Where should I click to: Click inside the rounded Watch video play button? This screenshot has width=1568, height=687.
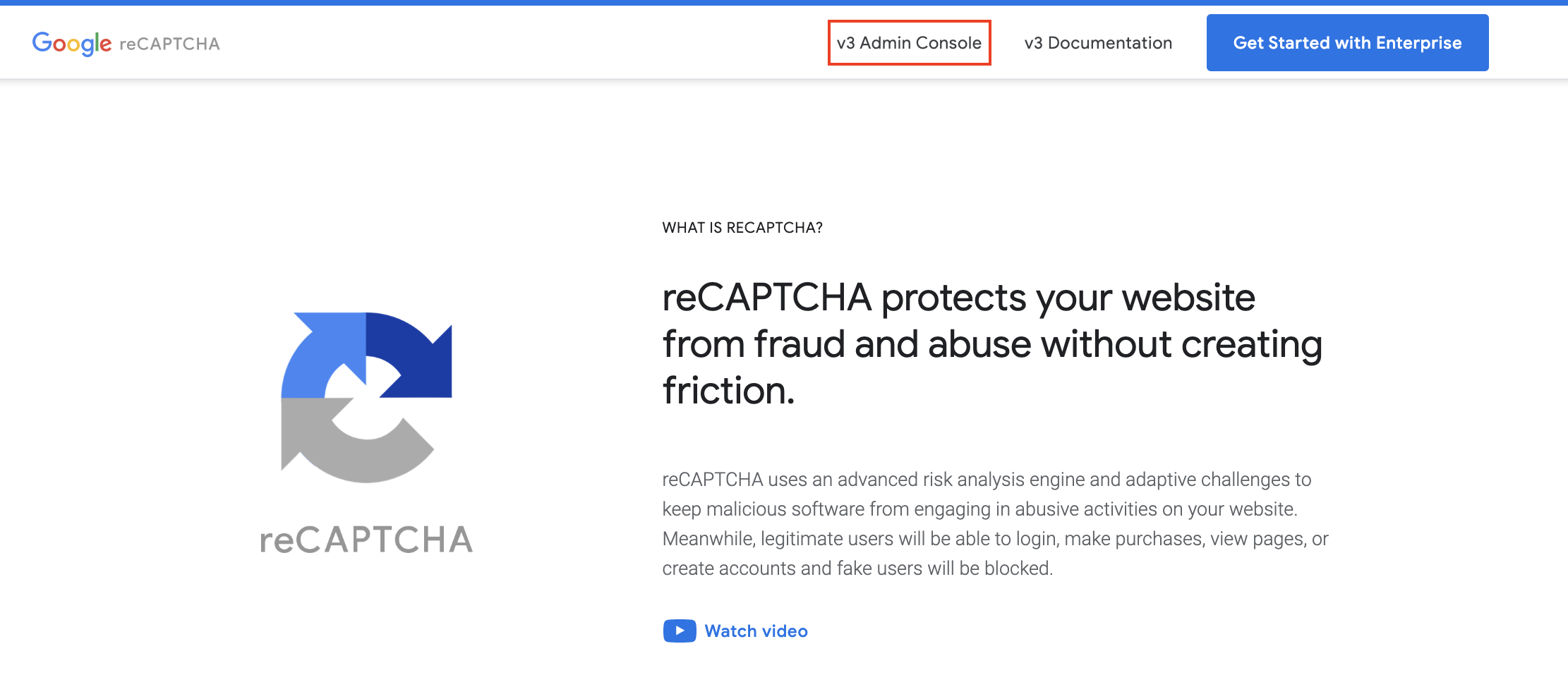(x=679, y=631)
